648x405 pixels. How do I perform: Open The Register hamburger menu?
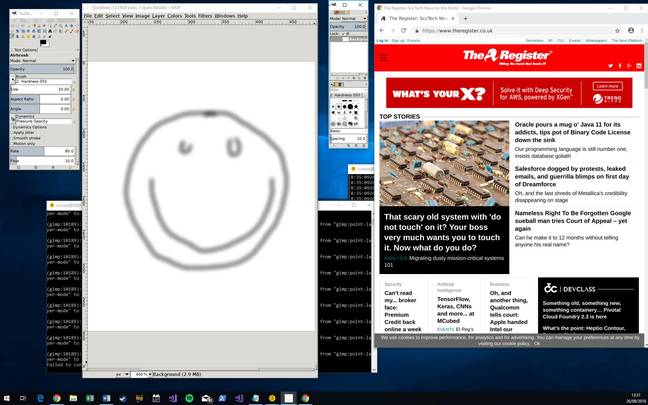coord(384,57)
